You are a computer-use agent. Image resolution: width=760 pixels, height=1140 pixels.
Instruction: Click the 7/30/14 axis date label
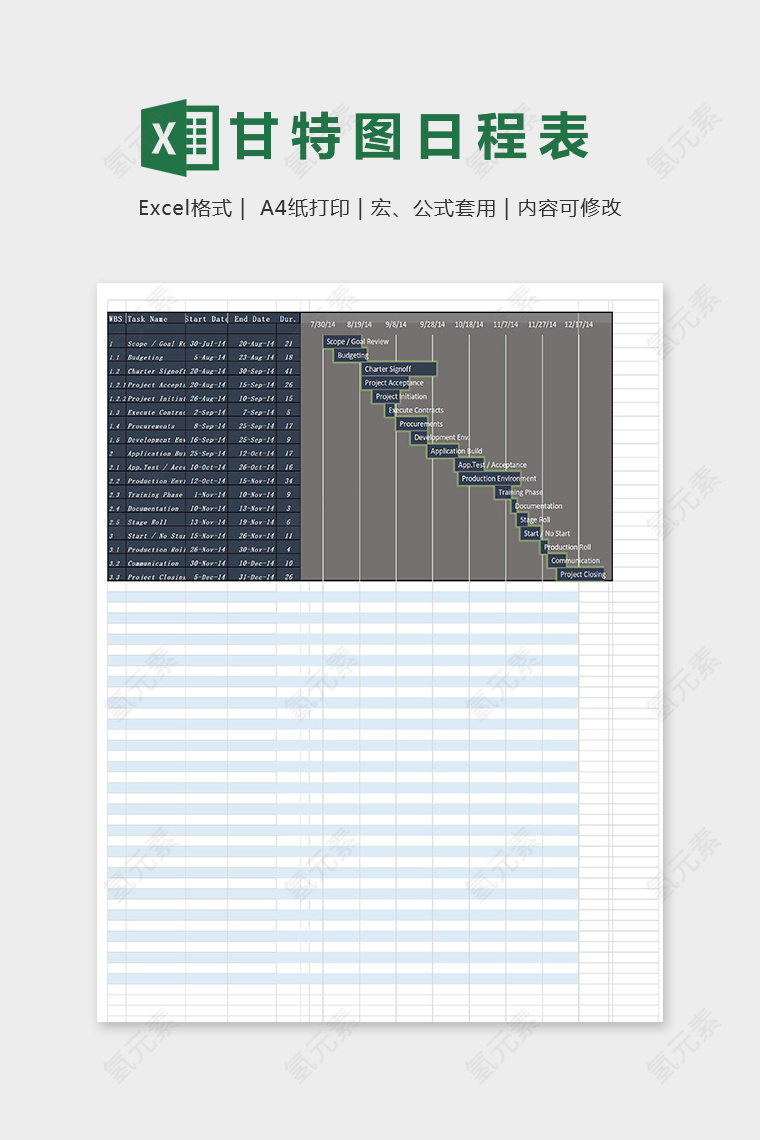[x=323, y=324]
